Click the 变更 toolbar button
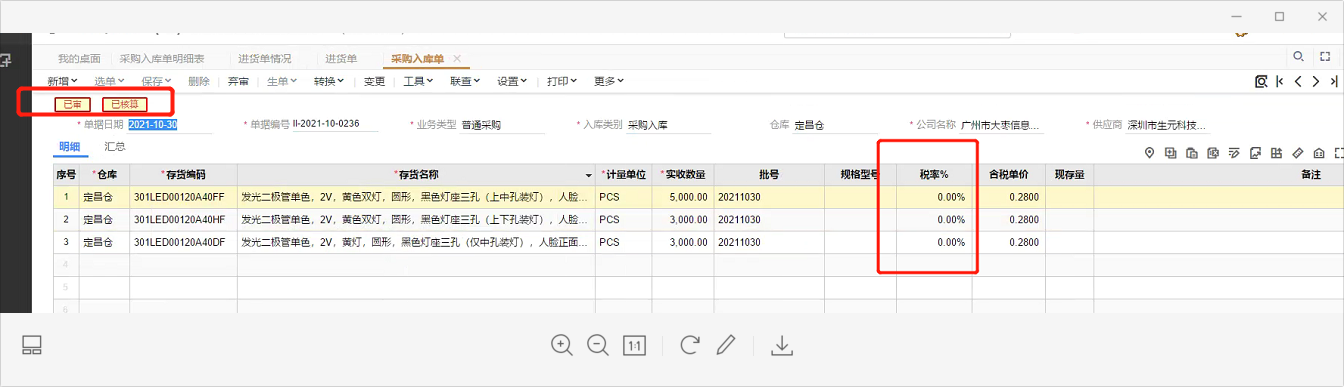1344x387 pixels. [374, 81]
